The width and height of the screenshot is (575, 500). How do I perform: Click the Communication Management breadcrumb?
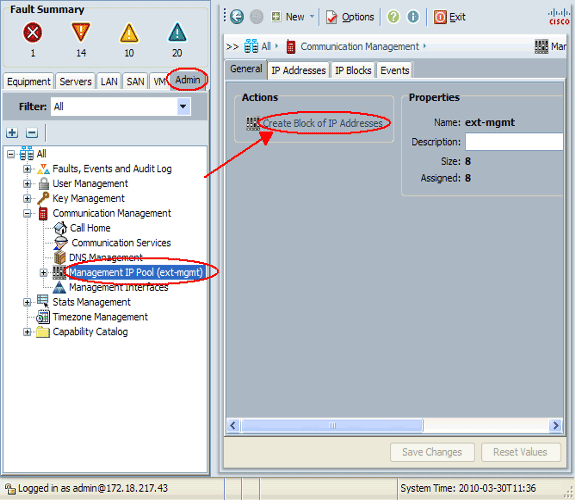click(x=359, y=47)
